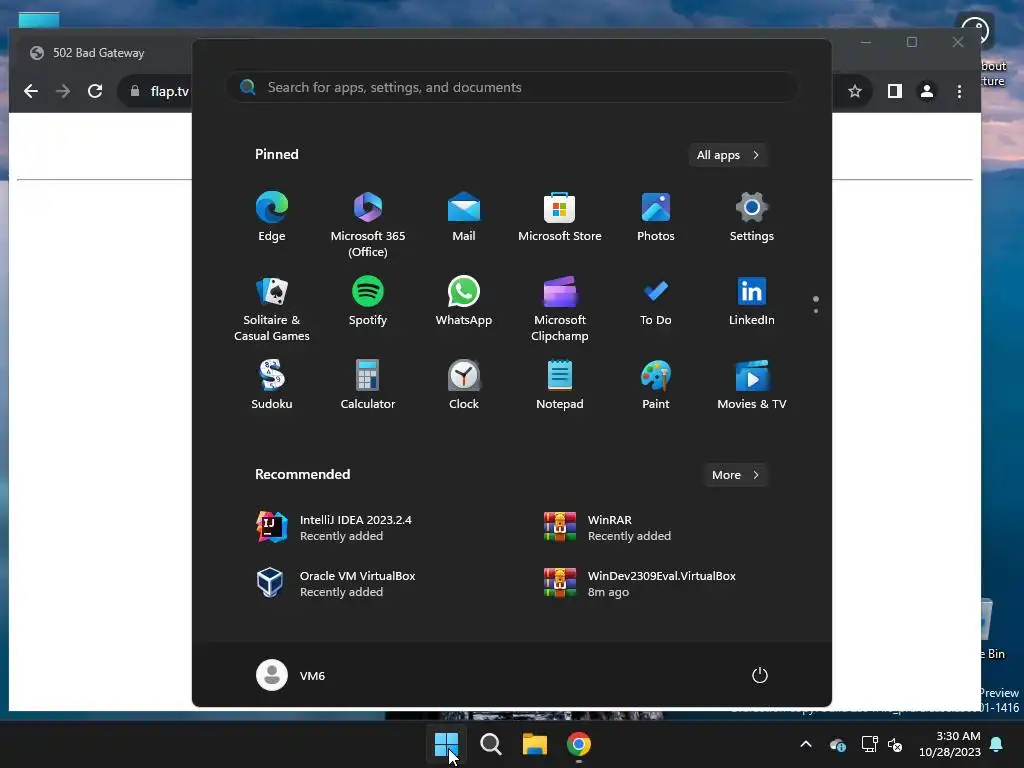Reload the page in Chrome
Screen dimensions: 1024x768
pyautogui.click(x=95, y=91)
